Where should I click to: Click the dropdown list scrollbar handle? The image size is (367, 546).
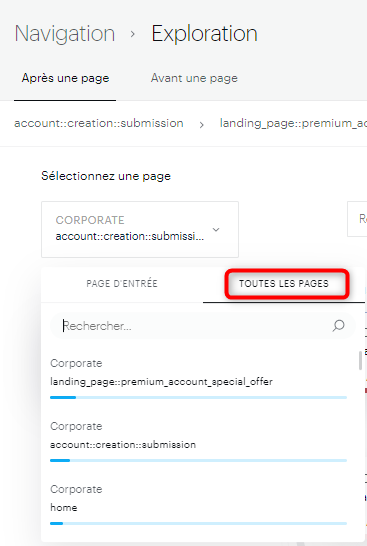pyautogui.click(x=360, y=360)
